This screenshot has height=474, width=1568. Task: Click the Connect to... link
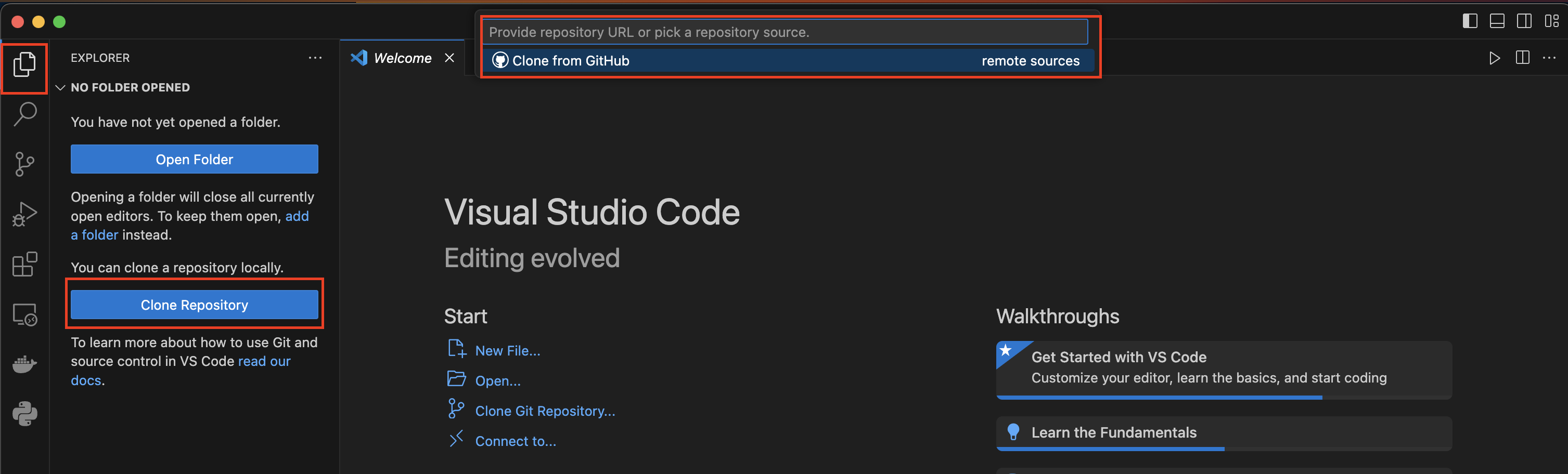516,442
